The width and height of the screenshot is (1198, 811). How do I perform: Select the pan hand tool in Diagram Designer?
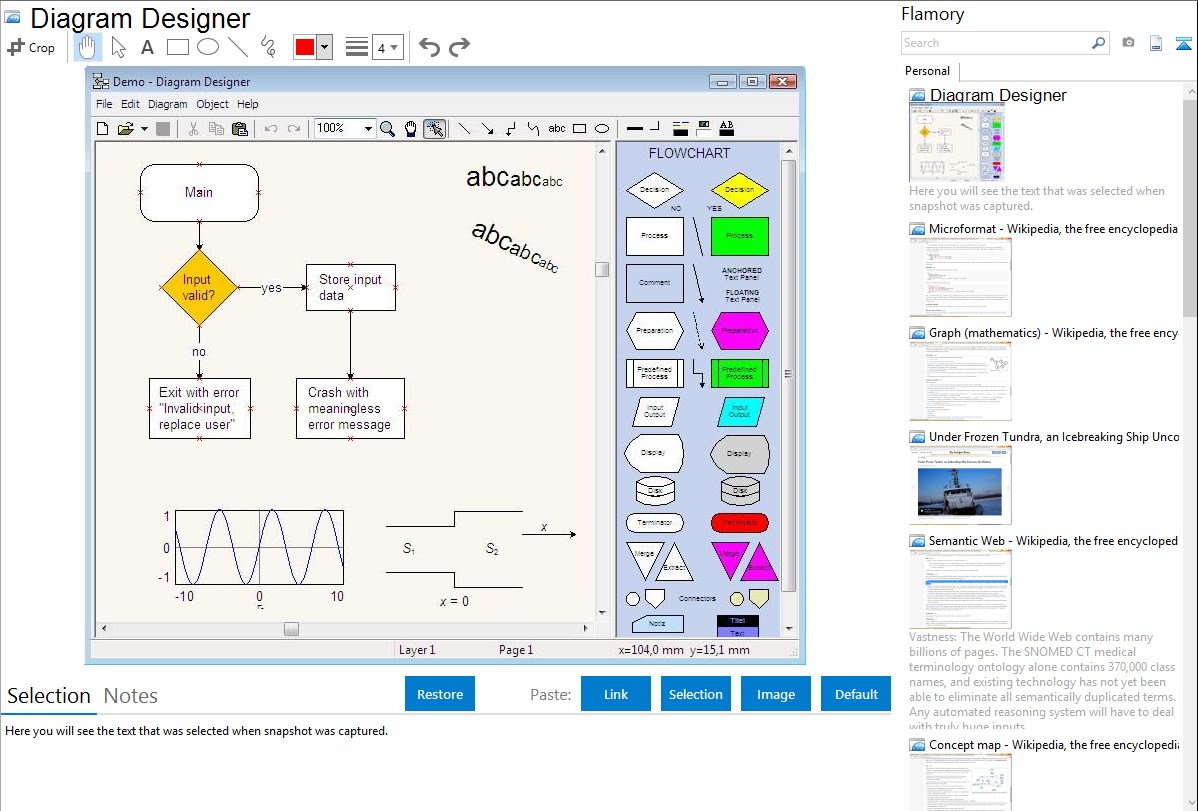pos(411,128)
